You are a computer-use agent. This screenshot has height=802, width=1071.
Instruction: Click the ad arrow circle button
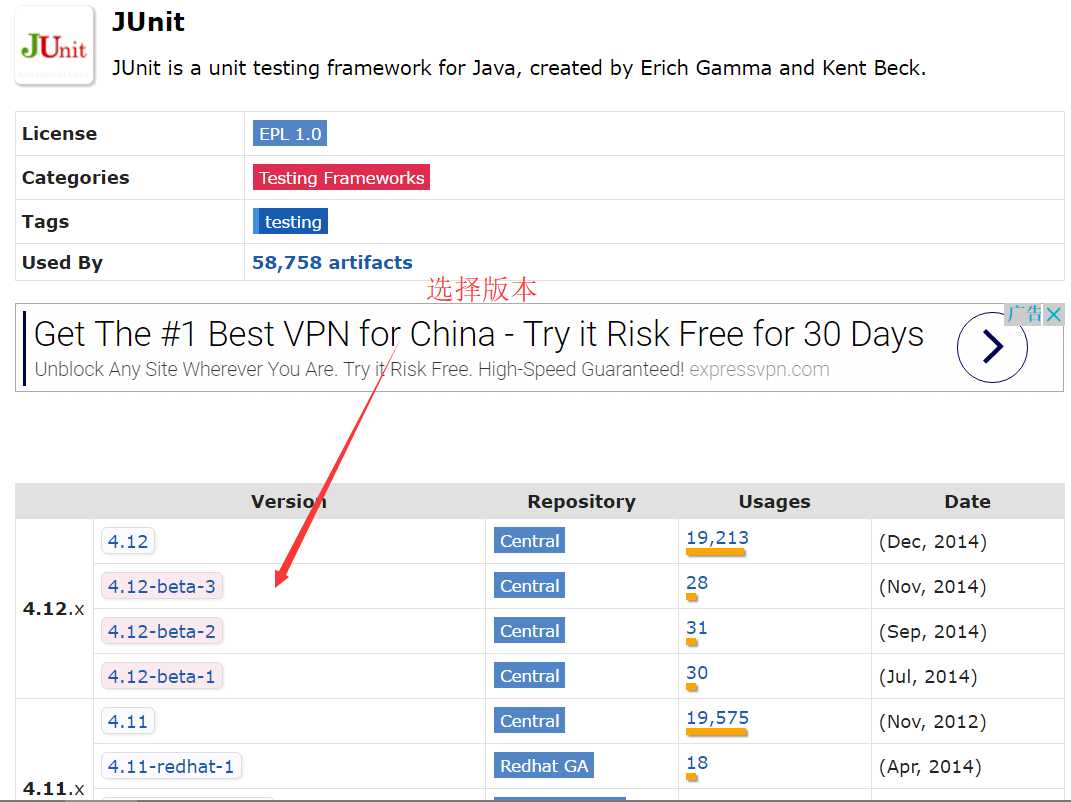point(992,347)
